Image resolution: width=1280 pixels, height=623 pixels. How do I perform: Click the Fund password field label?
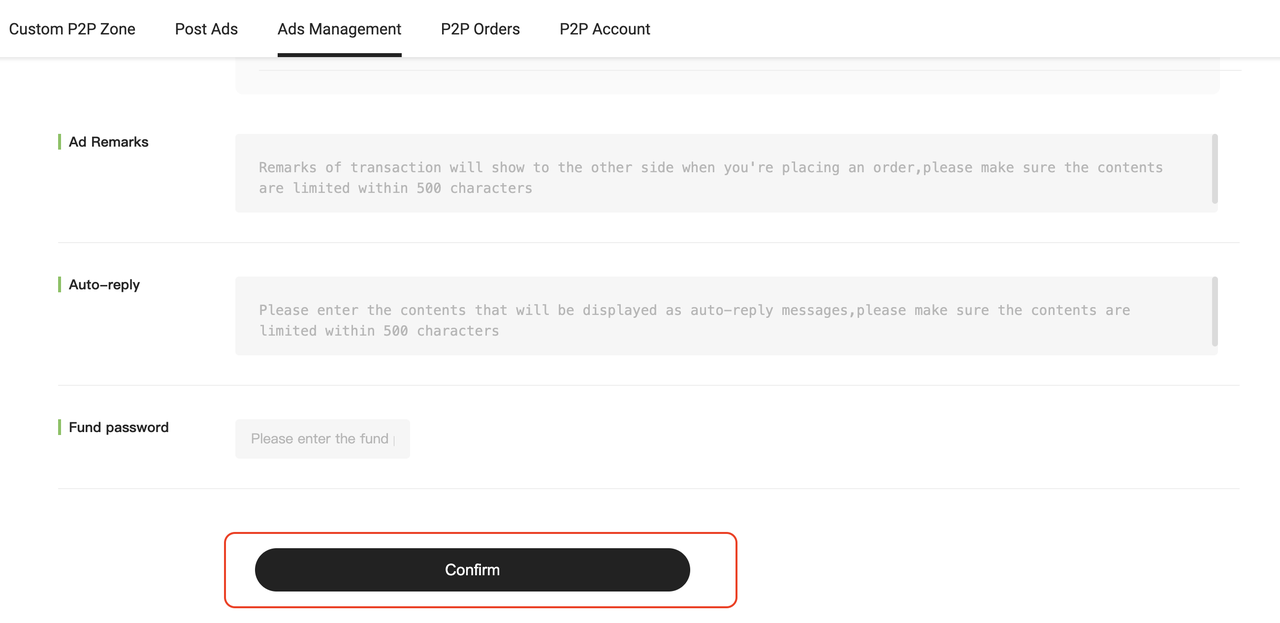[118, 427]
